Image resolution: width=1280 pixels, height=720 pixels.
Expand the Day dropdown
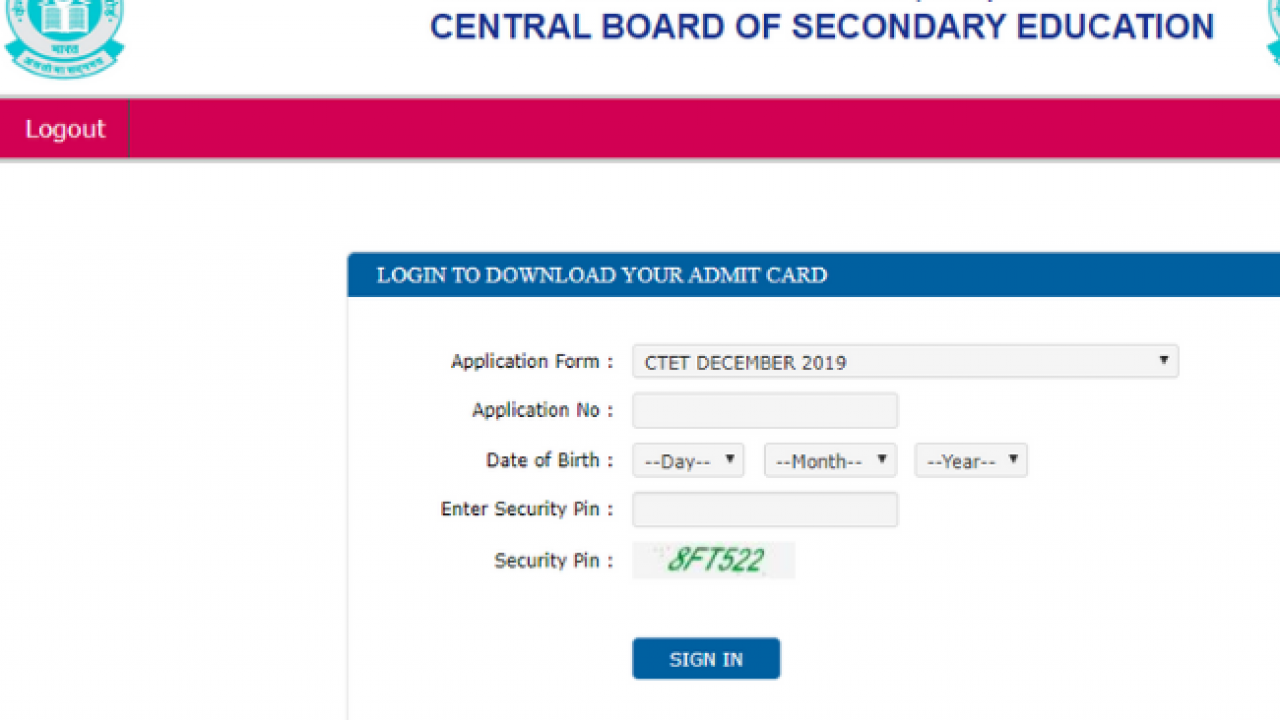tap(688, 461)
